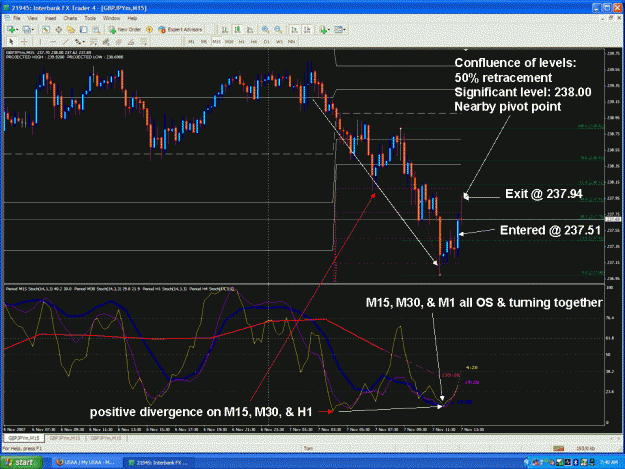This screenshot has height=469, width=625.
Task: Open the Insert menu
Action: click(50, 18)
